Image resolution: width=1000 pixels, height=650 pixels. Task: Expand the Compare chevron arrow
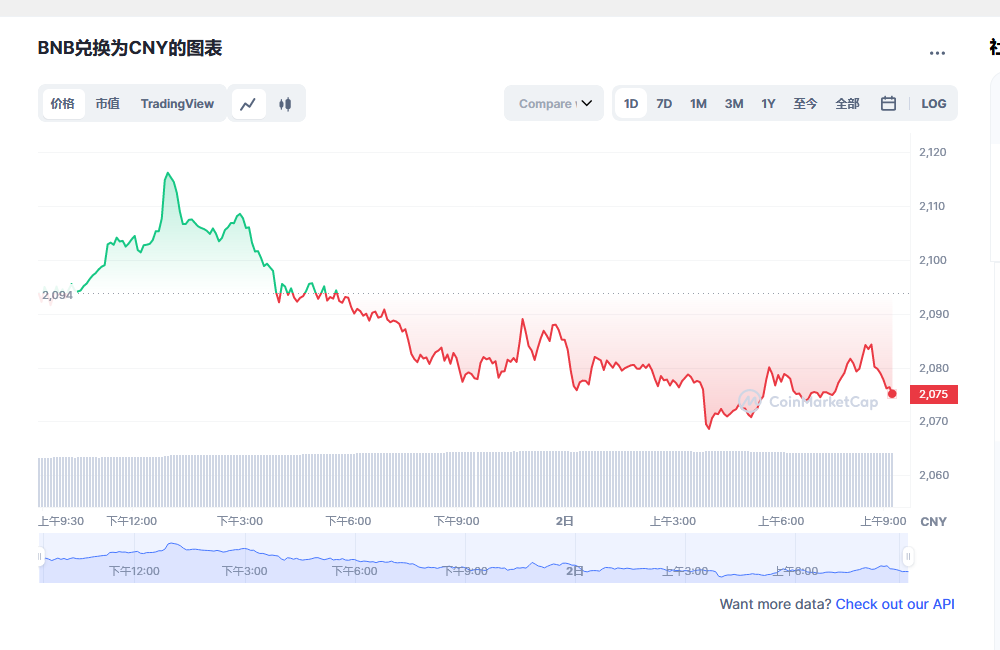(588, 103)
